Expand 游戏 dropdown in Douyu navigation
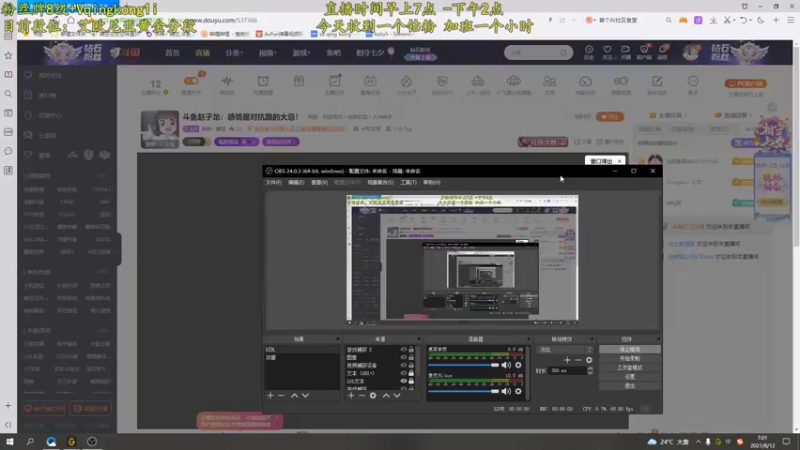800x450 pixels. [x=301, y=53]
